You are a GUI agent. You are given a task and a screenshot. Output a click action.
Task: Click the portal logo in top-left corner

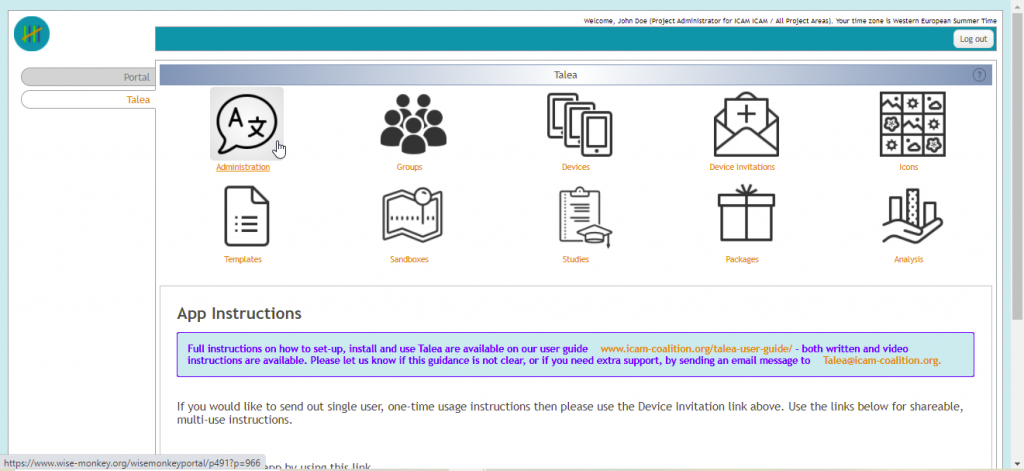pyautogui.click(x=32, y=34)
